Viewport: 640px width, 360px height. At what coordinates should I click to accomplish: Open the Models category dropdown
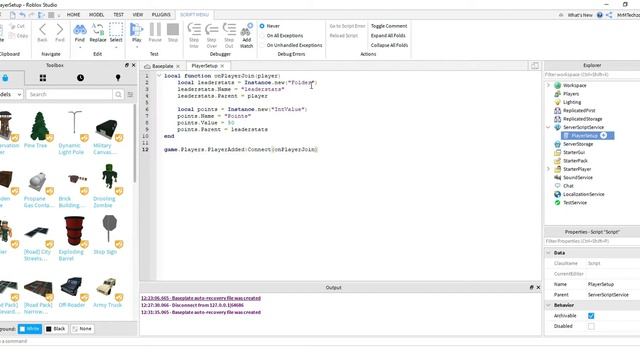(x=11, y=94)
